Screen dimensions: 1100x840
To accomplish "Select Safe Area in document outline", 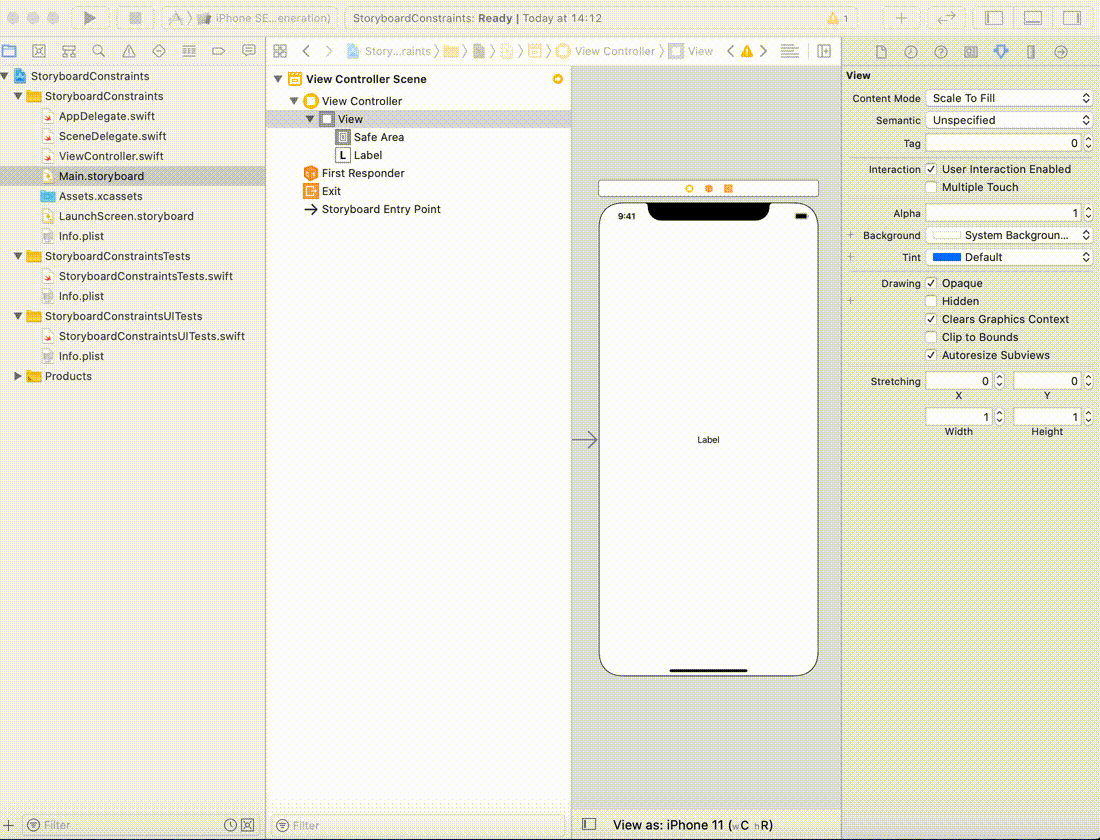I will [378, 138].
